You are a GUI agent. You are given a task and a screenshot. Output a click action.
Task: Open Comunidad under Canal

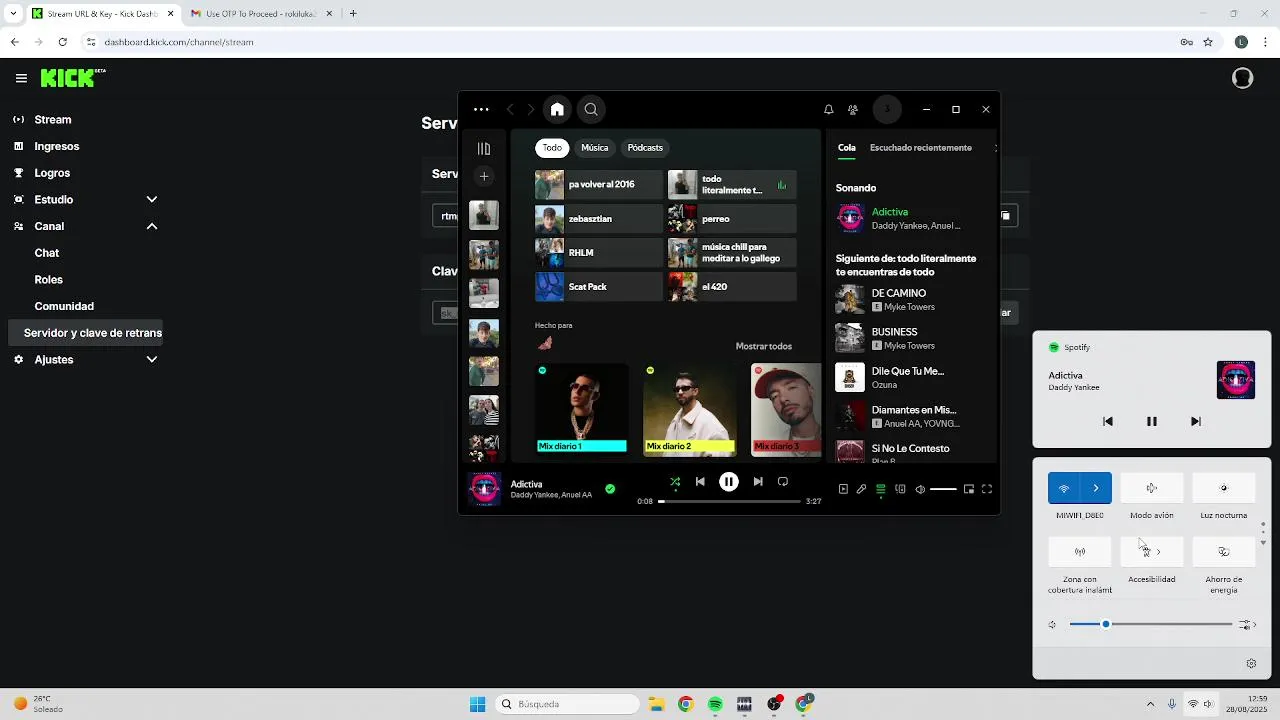click(64, 306)
